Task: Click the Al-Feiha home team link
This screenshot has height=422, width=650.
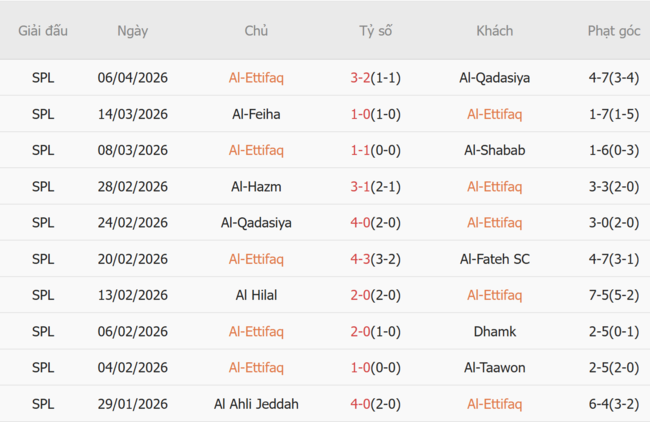Action: 256,114
